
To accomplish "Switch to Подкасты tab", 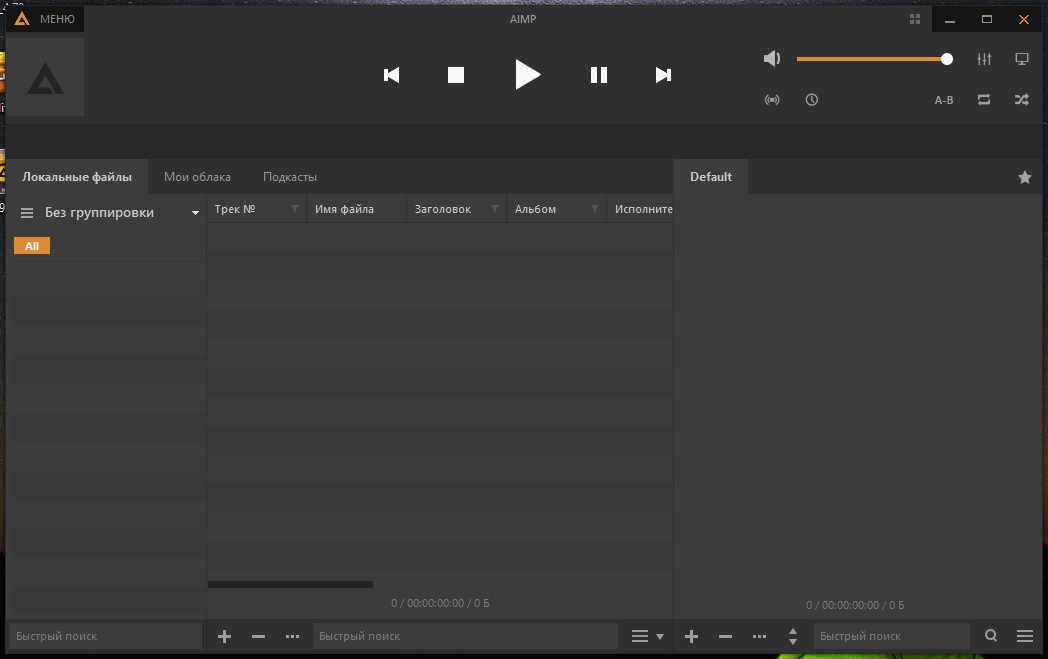I will 289,176.
